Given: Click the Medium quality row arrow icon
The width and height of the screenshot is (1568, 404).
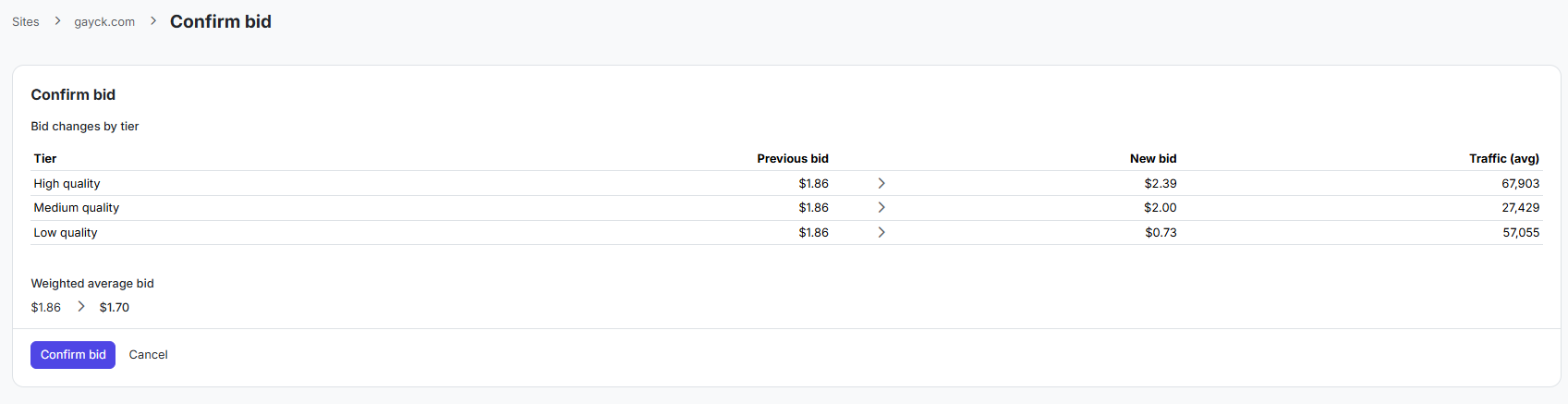Looking at the screenshot, I should tap(881, 207).
